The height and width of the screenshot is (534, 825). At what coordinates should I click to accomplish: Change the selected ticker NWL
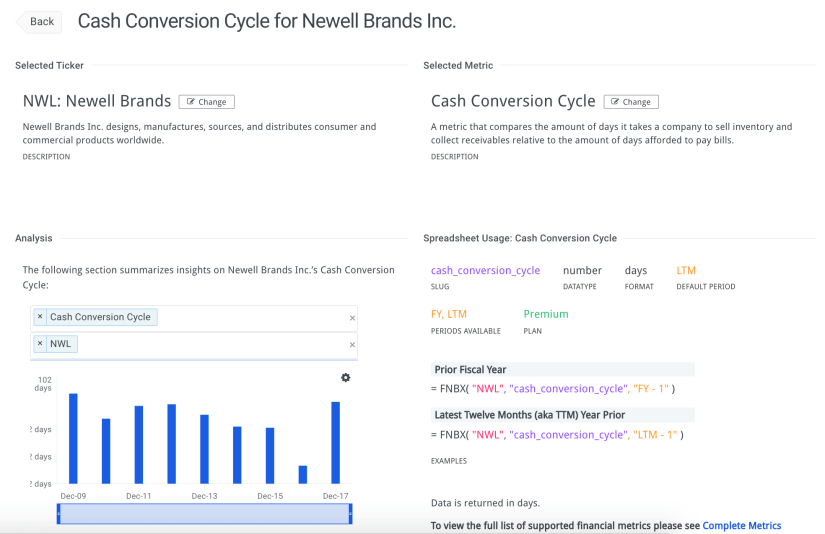pos(206,102)
